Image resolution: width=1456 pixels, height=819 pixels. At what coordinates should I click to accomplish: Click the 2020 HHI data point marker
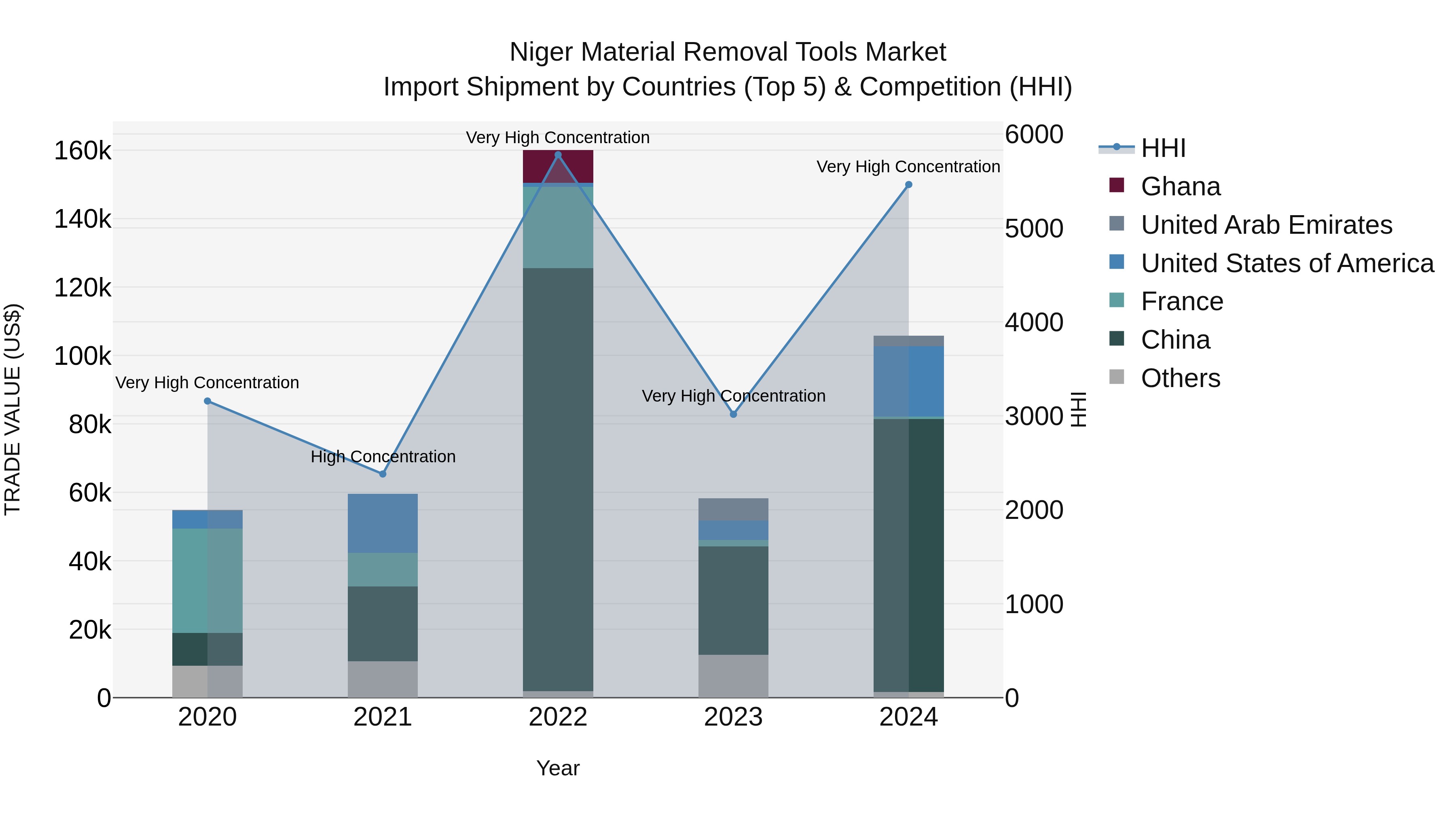(207, 401)
